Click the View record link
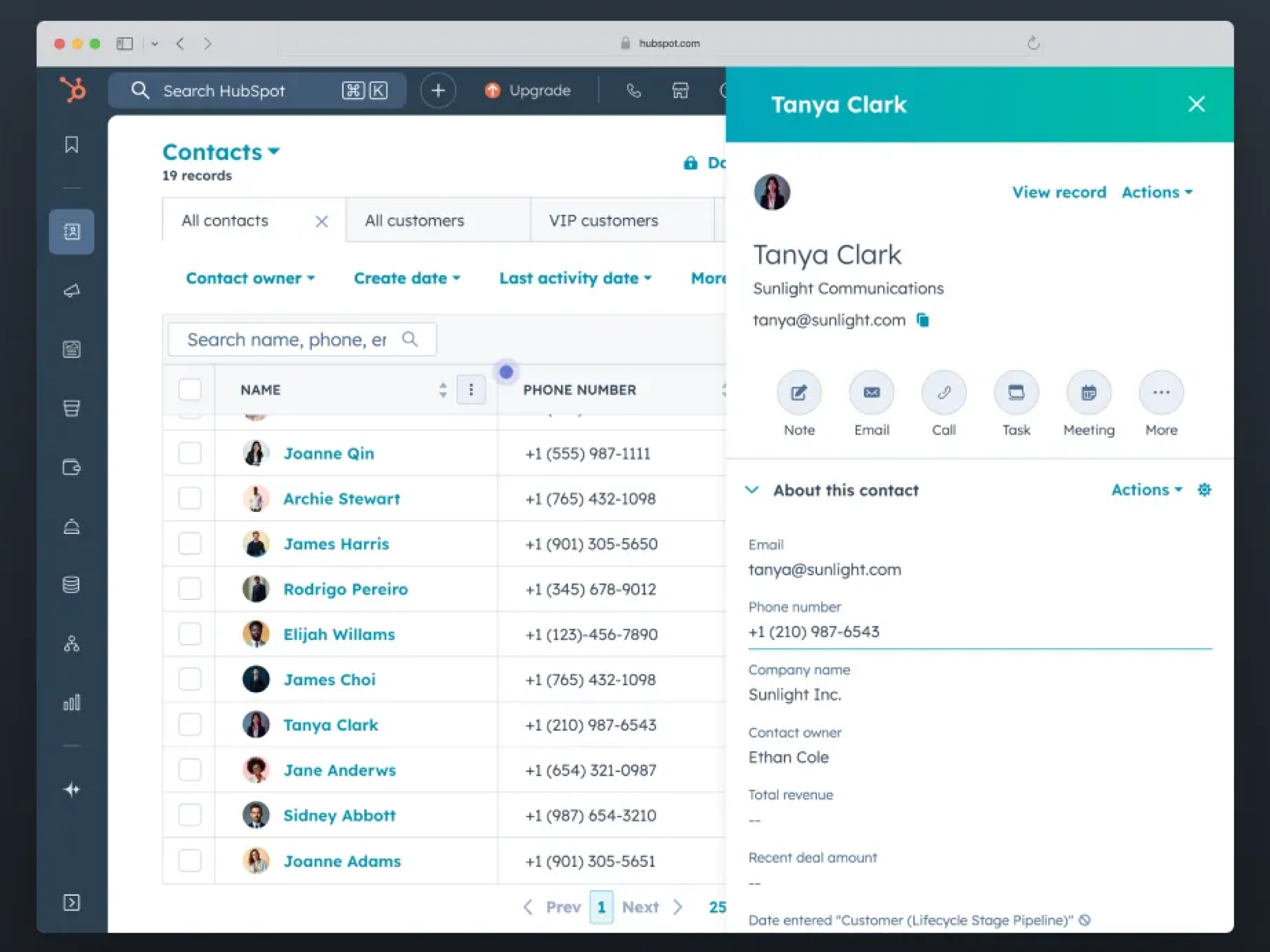 tap(1059, 192)
